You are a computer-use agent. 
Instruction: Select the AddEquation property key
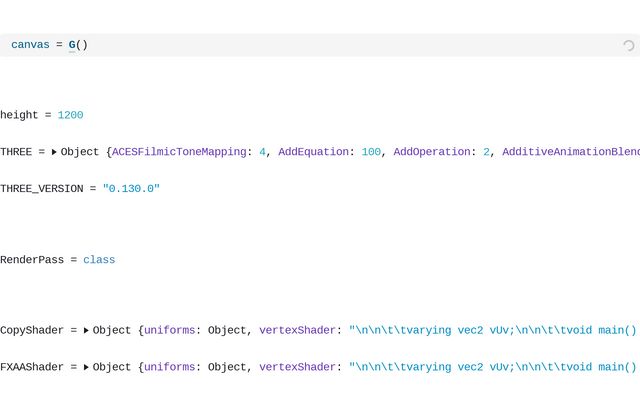pos(314,152)
